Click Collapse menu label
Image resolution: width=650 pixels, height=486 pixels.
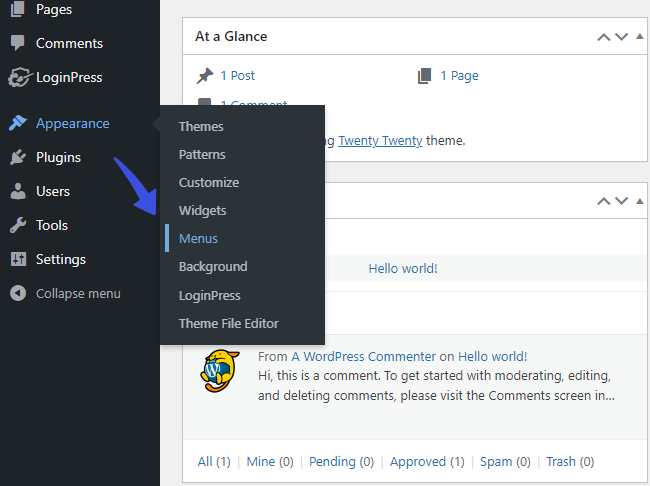pyautogui.click(x=78, y=293)
